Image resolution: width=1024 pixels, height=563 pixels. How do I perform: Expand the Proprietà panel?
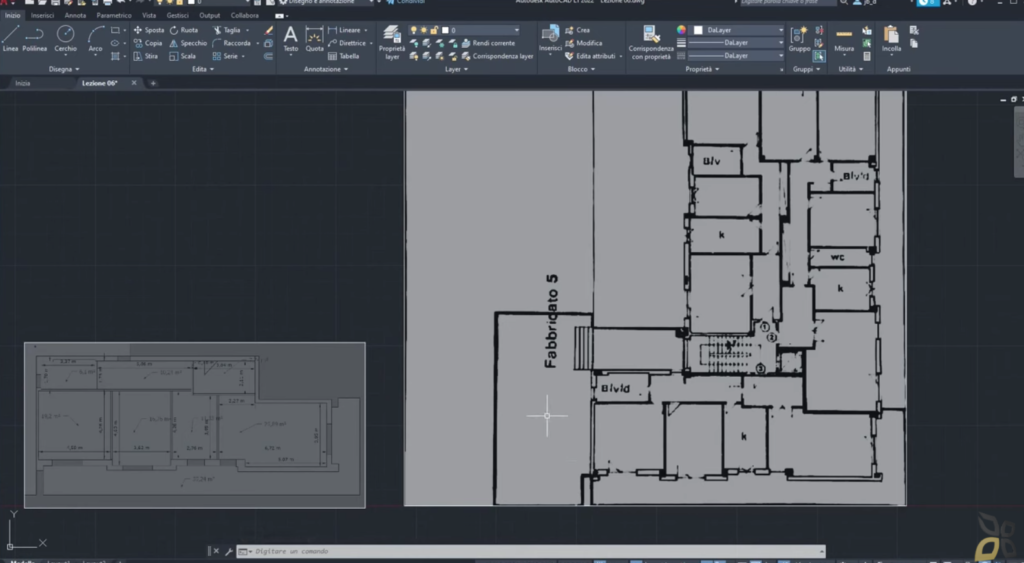tap(702, 69)
